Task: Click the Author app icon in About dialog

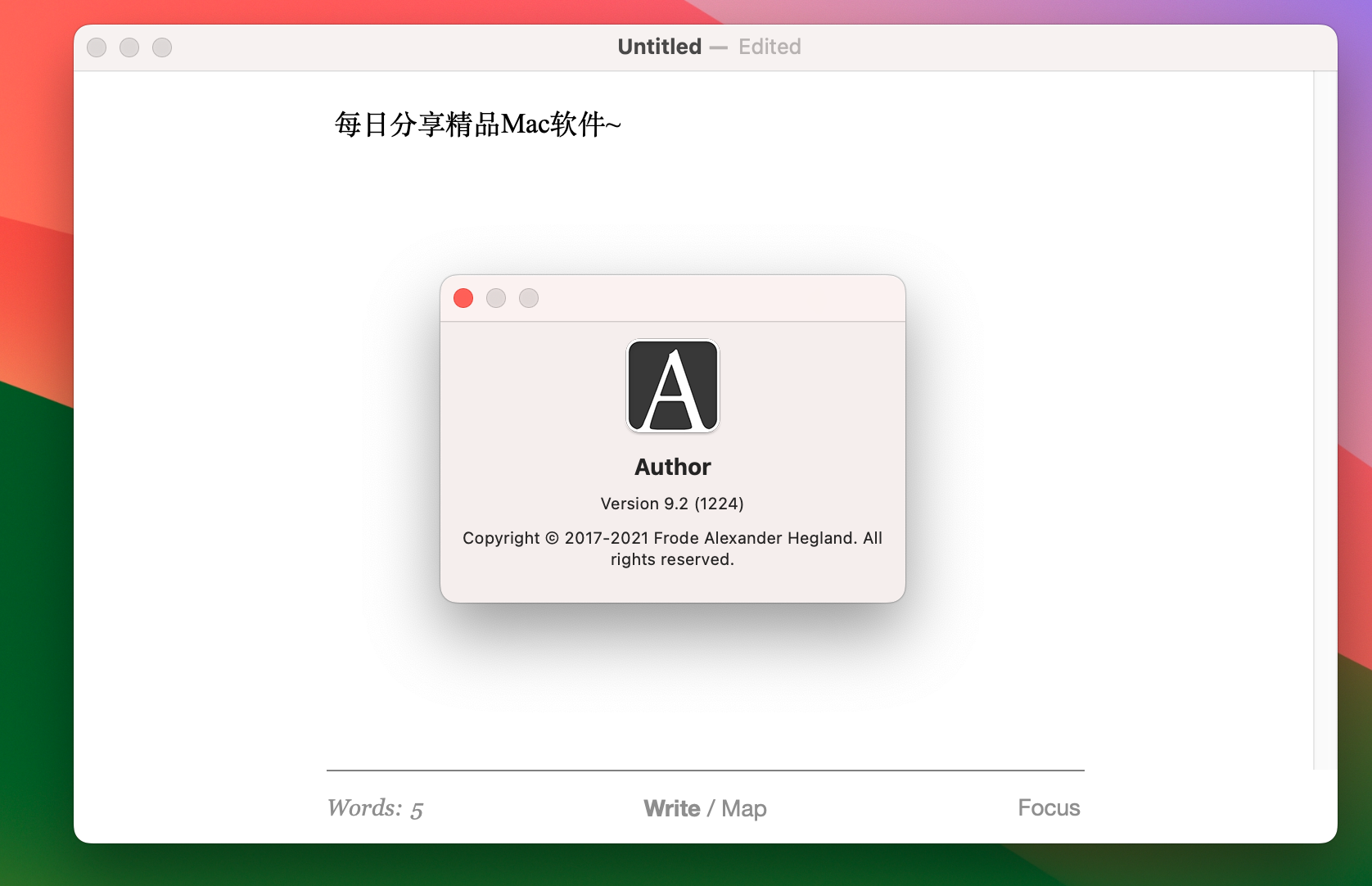Action: tap(672, 386)
